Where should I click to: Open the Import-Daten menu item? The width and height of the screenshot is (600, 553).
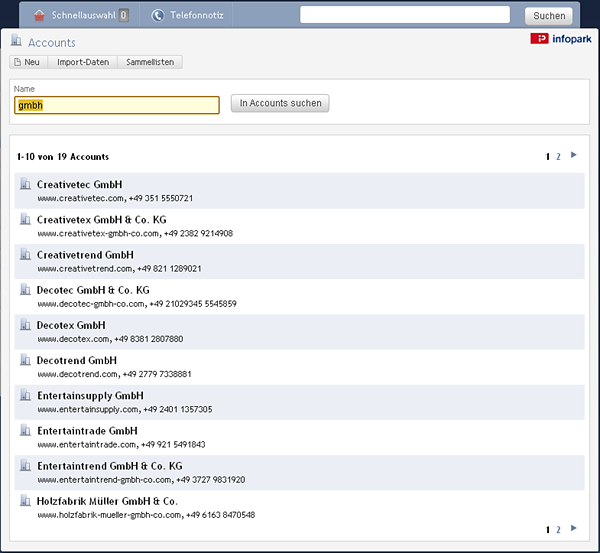[x=83, y=62]
